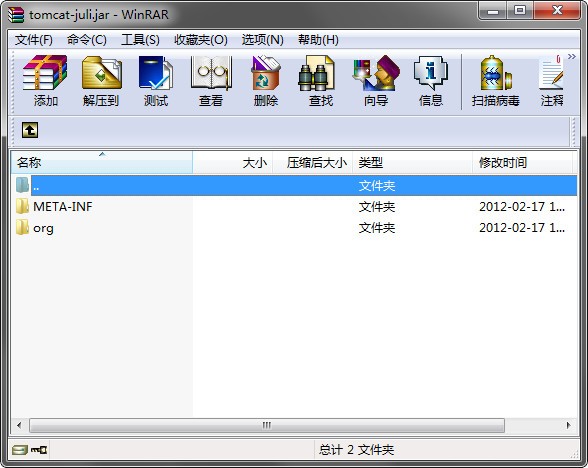Viewport: 588px width, 468px height.
Task: Open the 选项(N) menu
Action: click(262, 40)
